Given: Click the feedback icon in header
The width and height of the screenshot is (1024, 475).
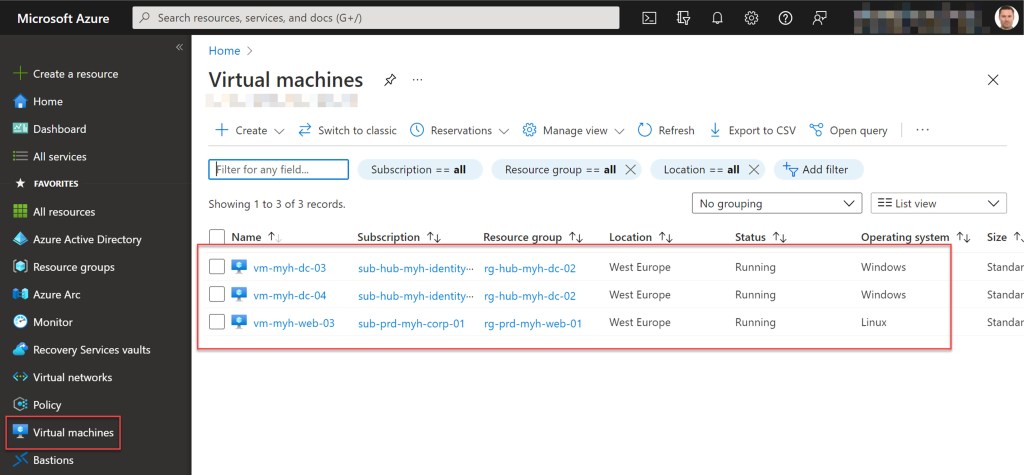Looking at the screenshot, I should pos(820,18).
